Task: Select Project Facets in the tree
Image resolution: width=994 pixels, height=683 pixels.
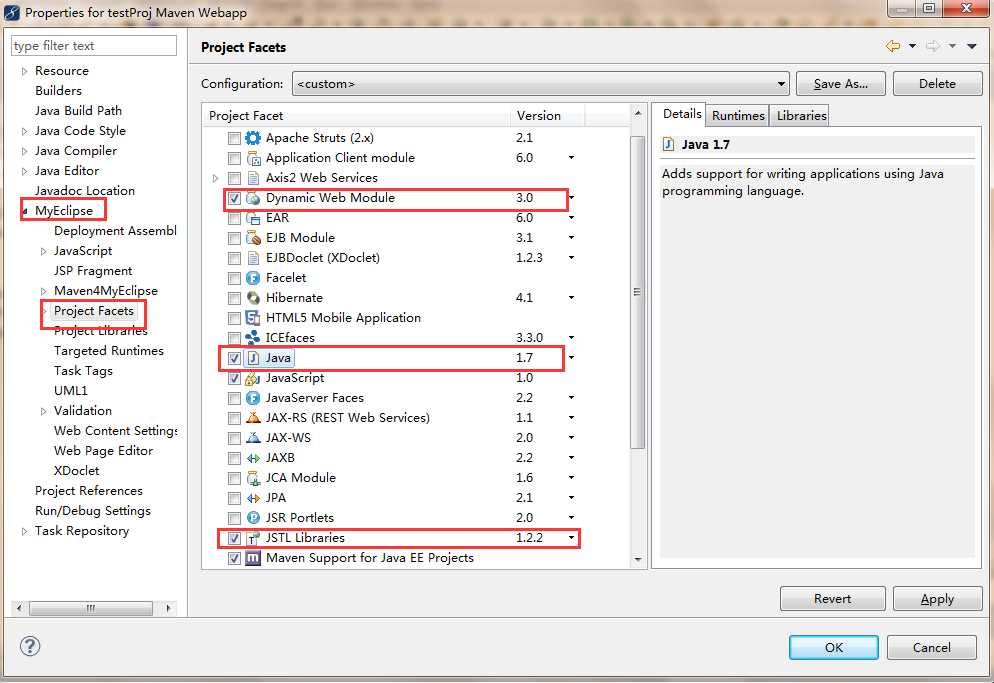Action: (x=94, y=311)
